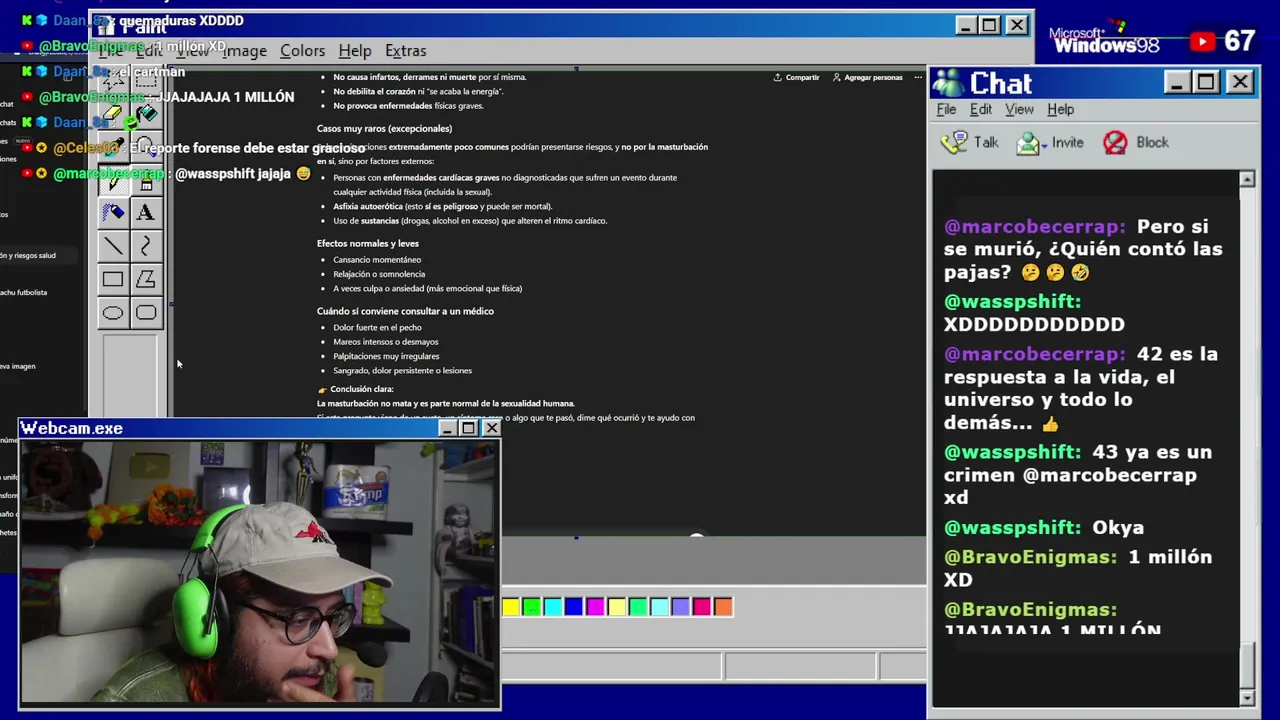The height and width of the screenshot is (720, 1280).
Task: Select the Rectangle shape tool
Action: click(x=113, y=280)
